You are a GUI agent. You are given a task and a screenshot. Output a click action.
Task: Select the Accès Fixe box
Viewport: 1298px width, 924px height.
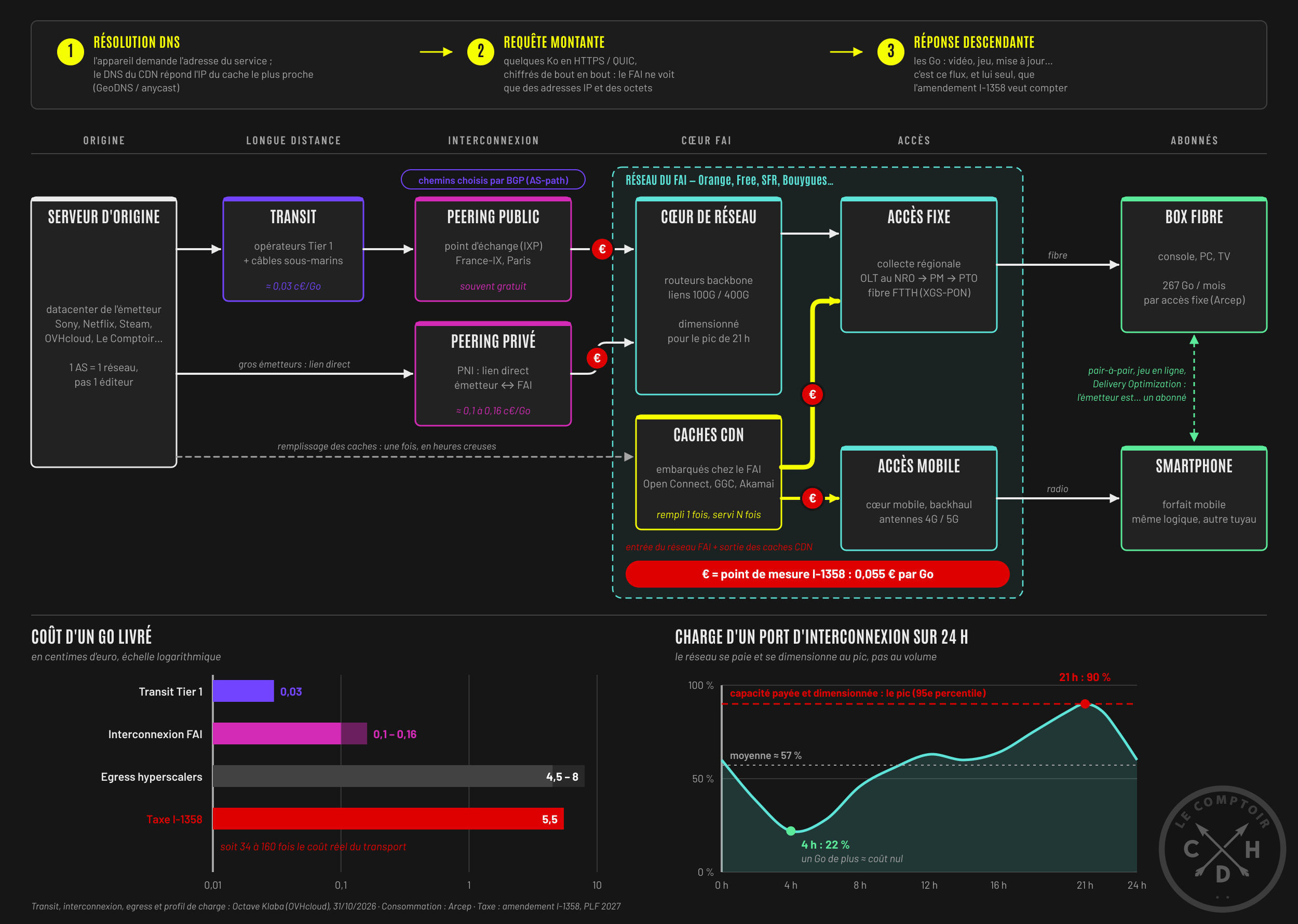click(918, 265)
